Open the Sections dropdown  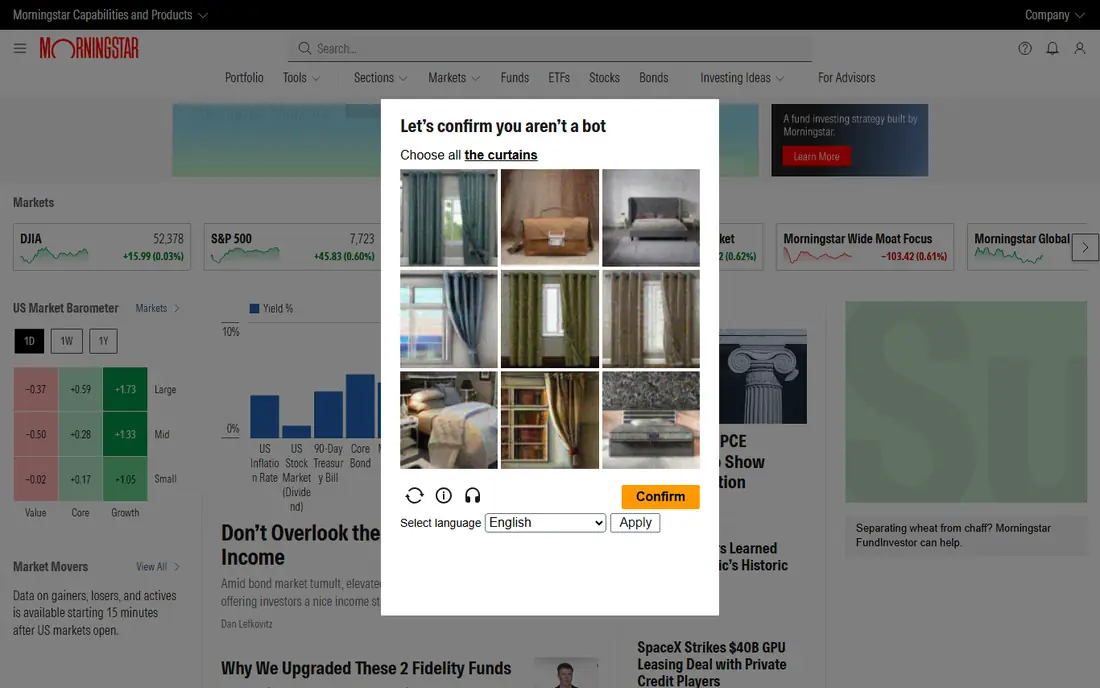(x=380, y=78)
